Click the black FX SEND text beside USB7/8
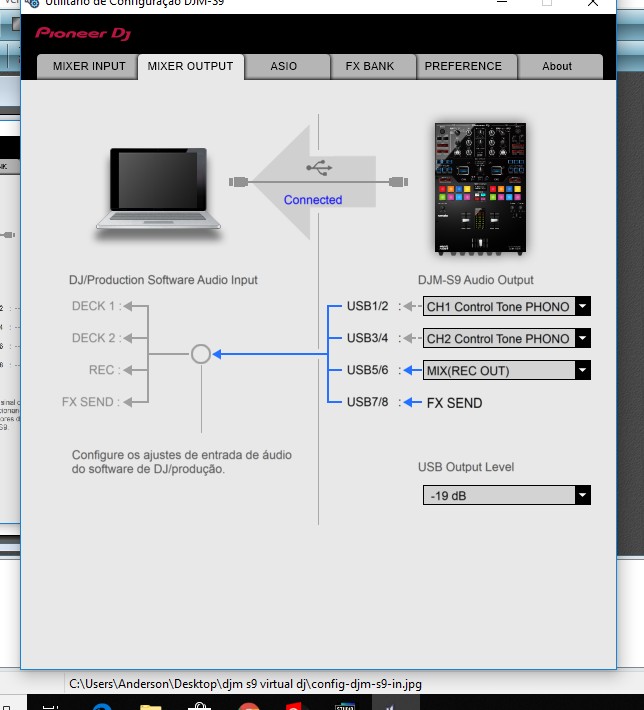Image resolution: width=644 pixels, height=710 pixels. (454, 403)
